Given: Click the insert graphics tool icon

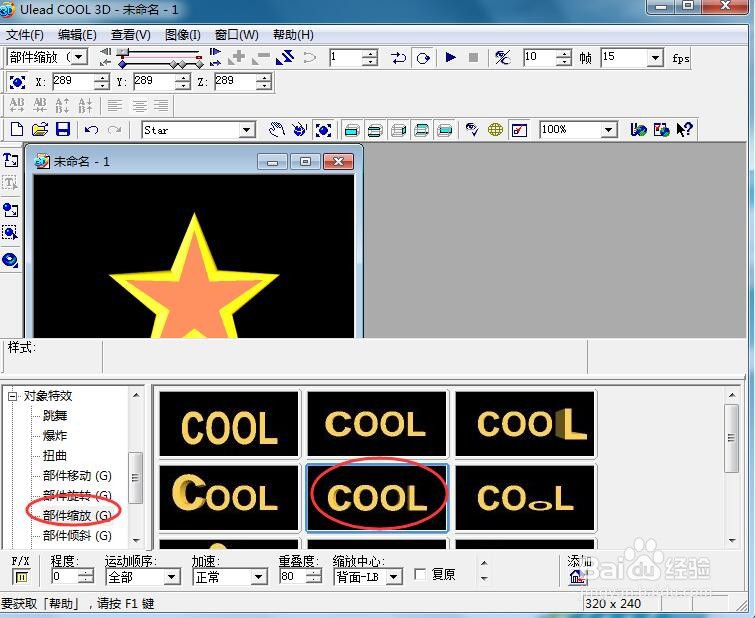Looking at the screenshot, I should tap(11, 210).
